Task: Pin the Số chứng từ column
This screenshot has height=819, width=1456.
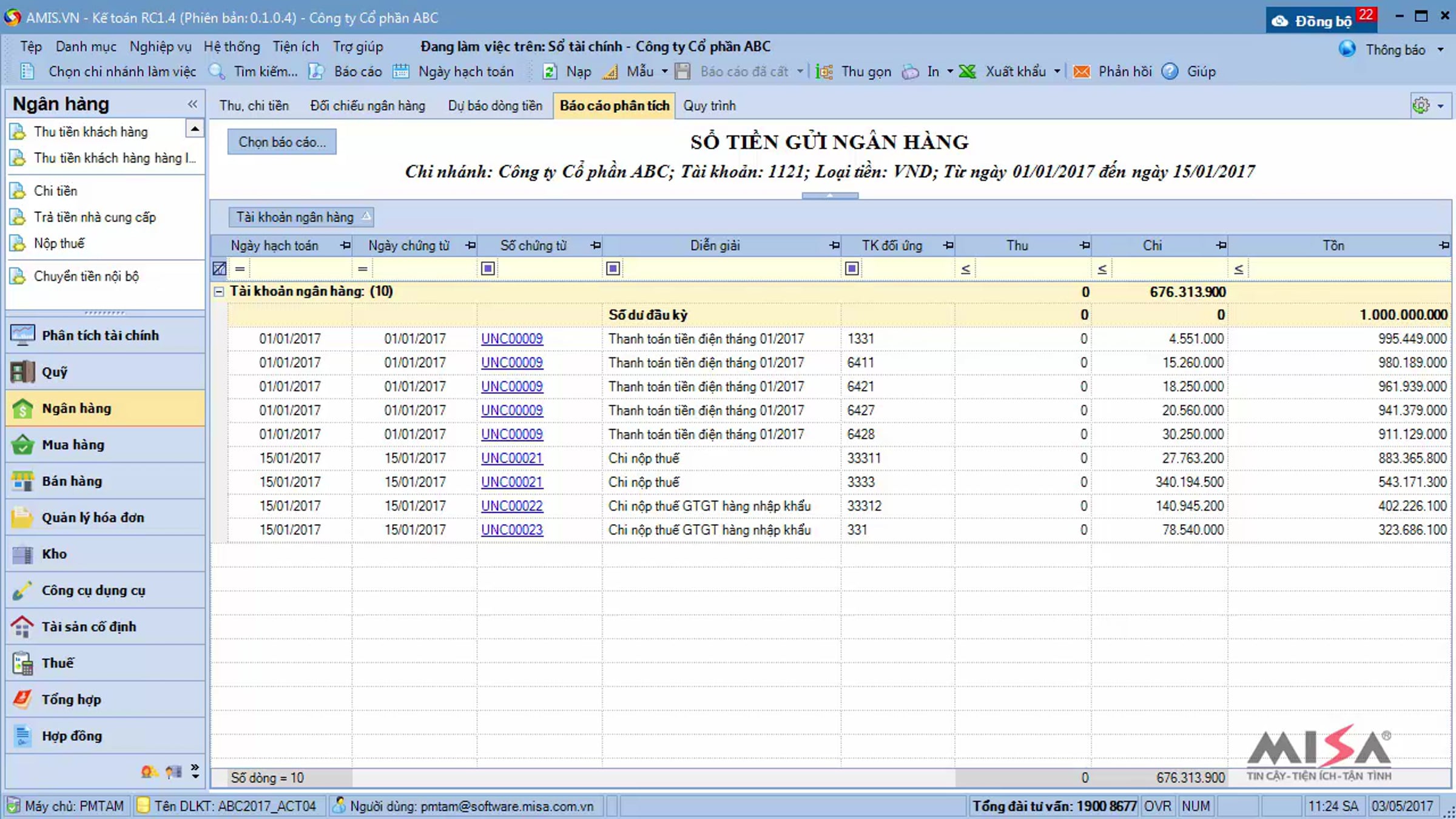Action: (x=595, y=245)
